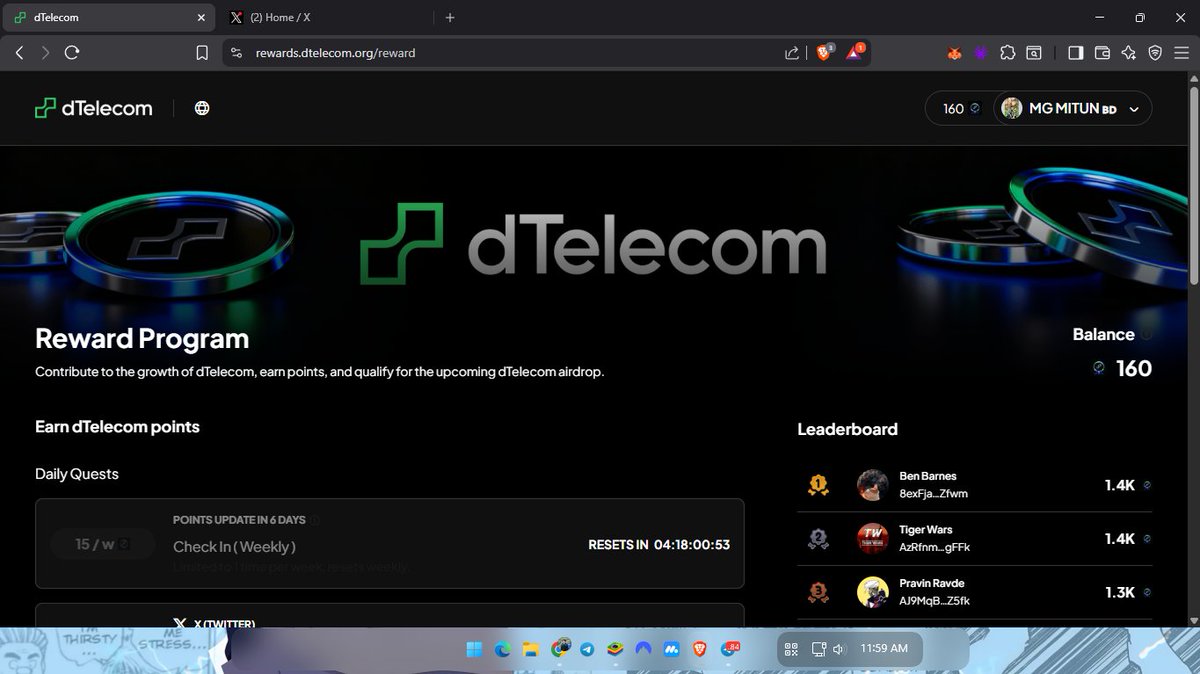Open the browser hamburger main menu
Viewport: 1200px width, 674px height.
point(1181,52)
